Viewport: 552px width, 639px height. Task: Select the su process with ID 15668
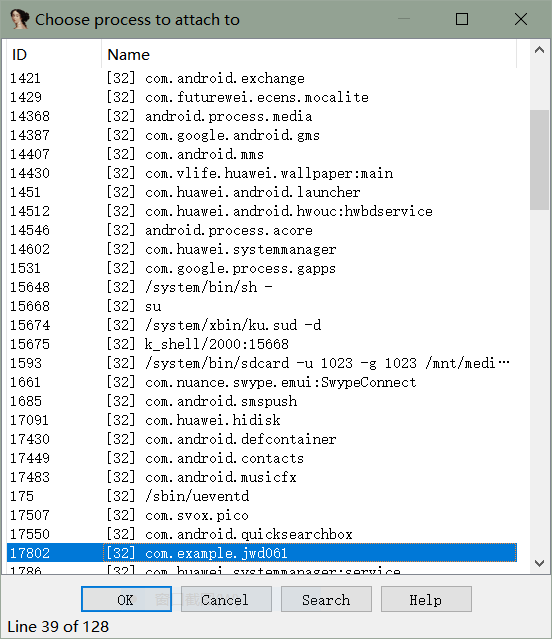(x=262, y=306)
